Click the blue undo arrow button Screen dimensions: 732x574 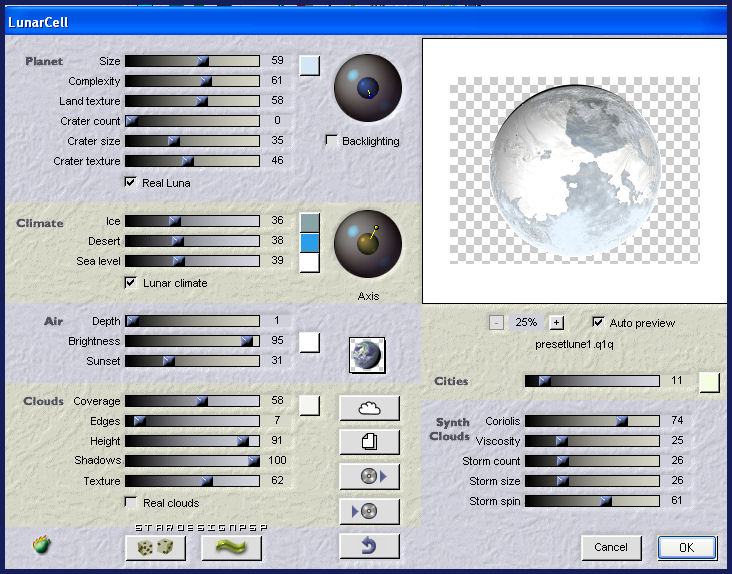click(369, 546)
